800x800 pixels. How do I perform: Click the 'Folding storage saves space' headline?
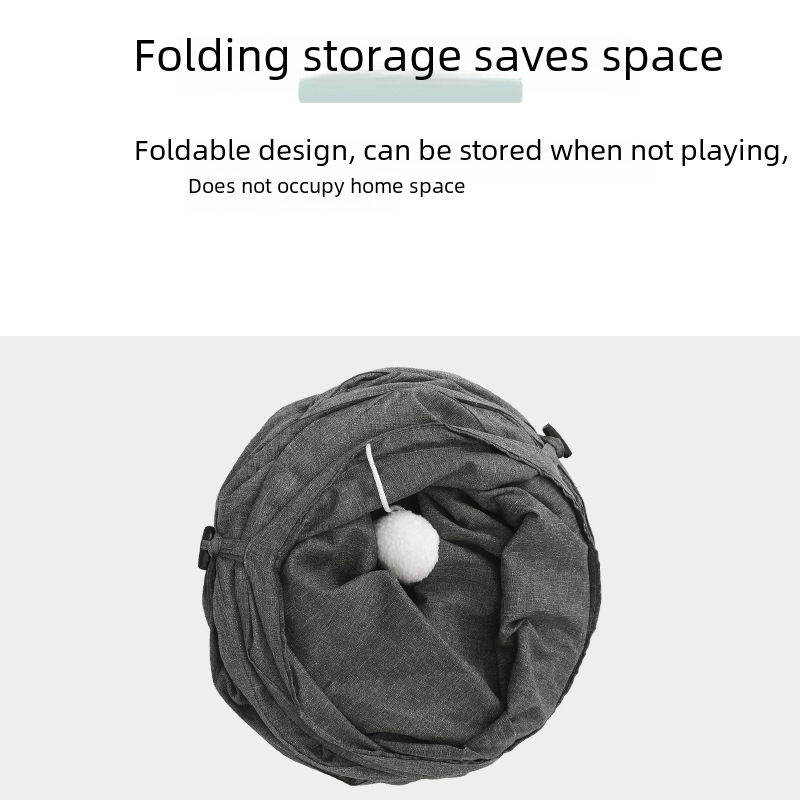tap(429, 57)
